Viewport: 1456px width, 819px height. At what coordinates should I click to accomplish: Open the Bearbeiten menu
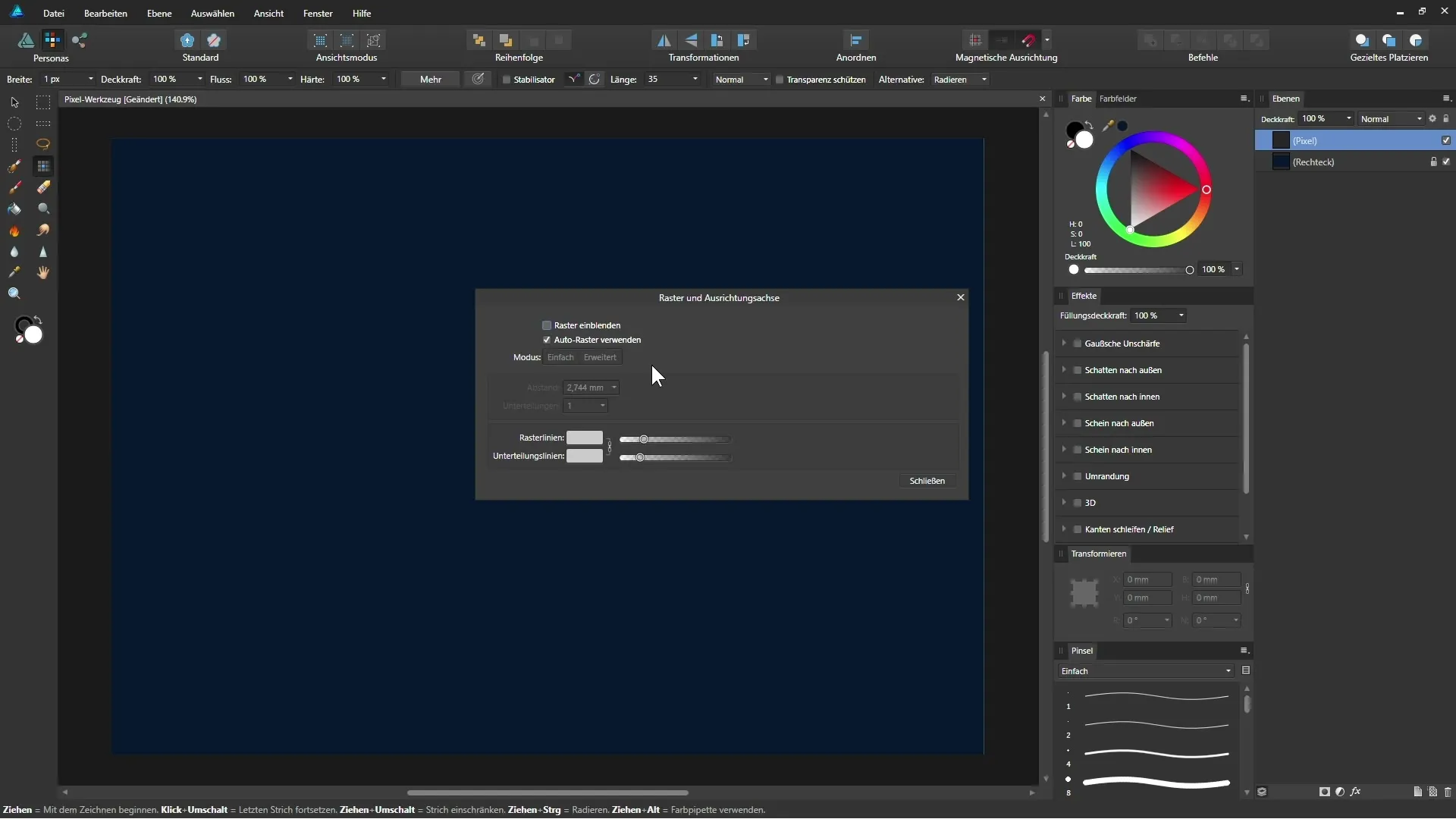tap(105, 13)
